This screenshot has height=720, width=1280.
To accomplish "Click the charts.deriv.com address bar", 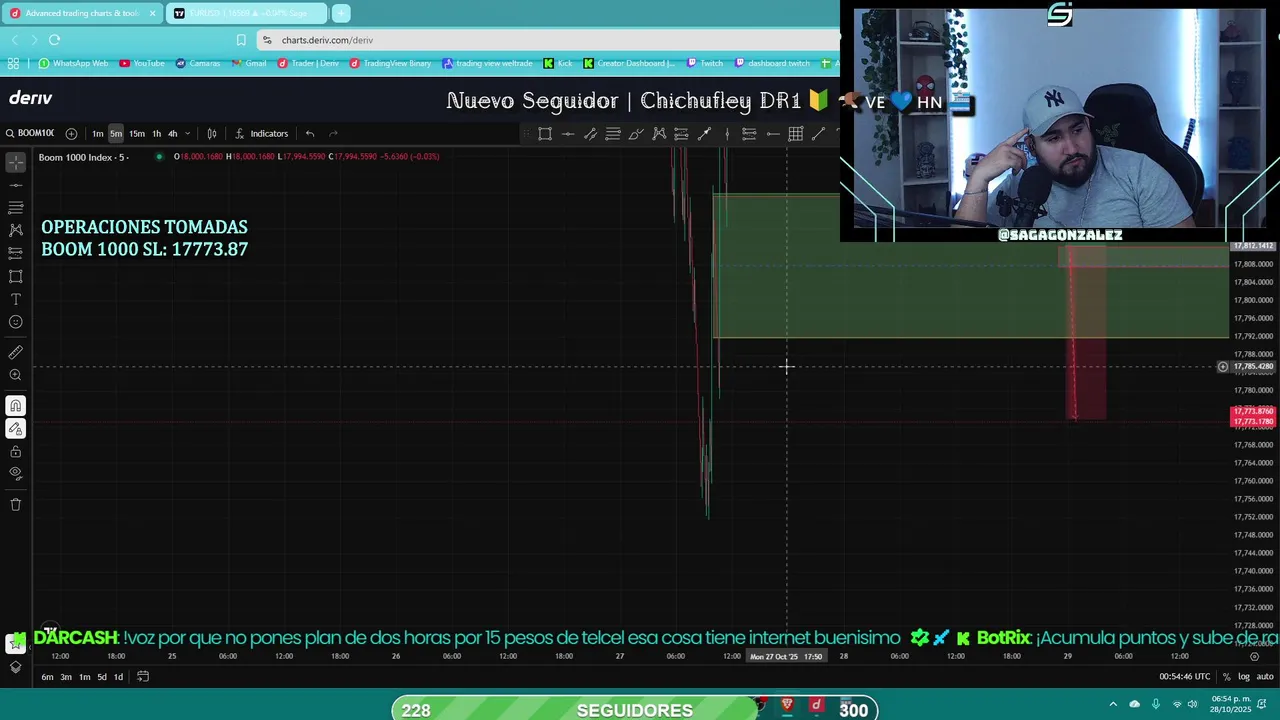I will 550,40.
